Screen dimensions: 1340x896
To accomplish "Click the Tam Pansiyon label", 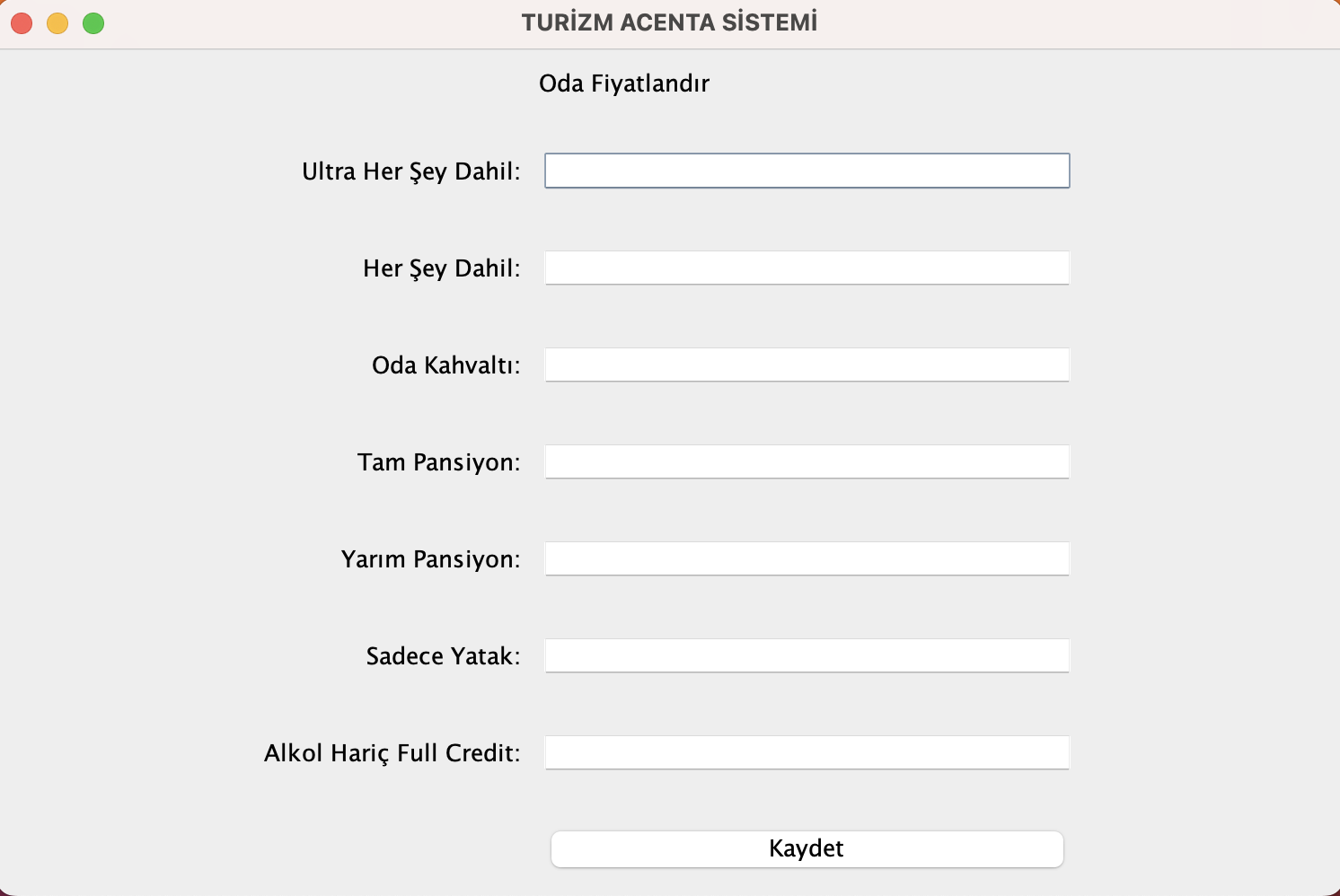I will 439,461.
